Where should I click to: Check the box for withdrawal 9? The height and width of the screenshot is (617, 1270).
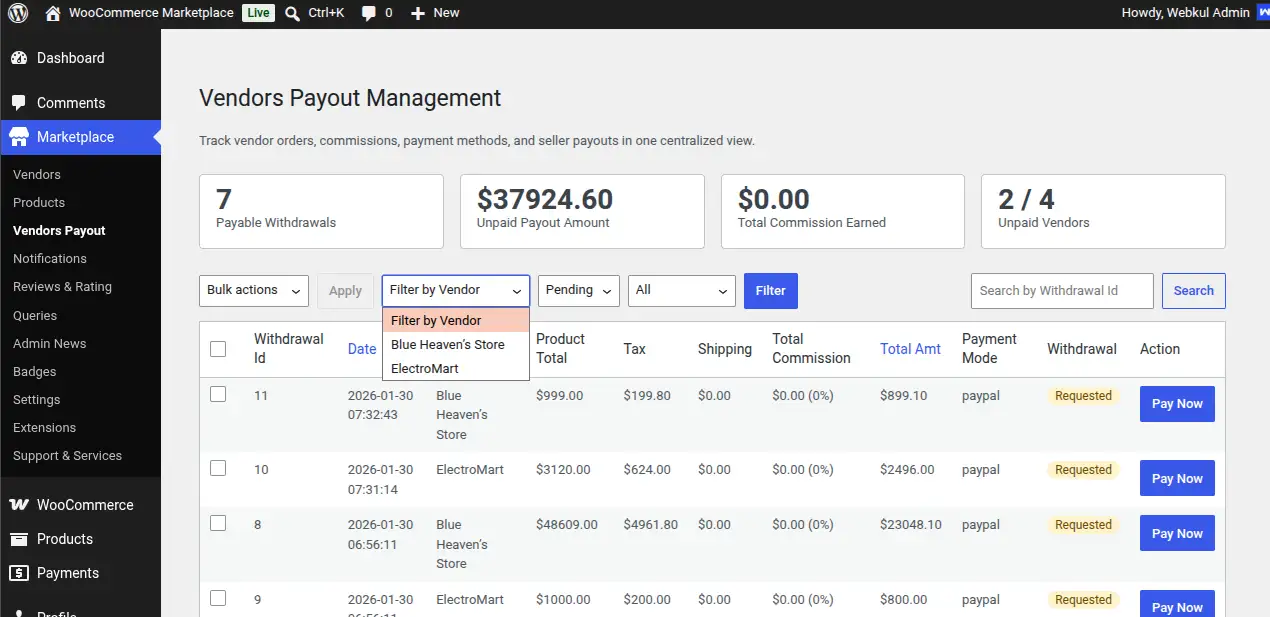coord(218,598)
